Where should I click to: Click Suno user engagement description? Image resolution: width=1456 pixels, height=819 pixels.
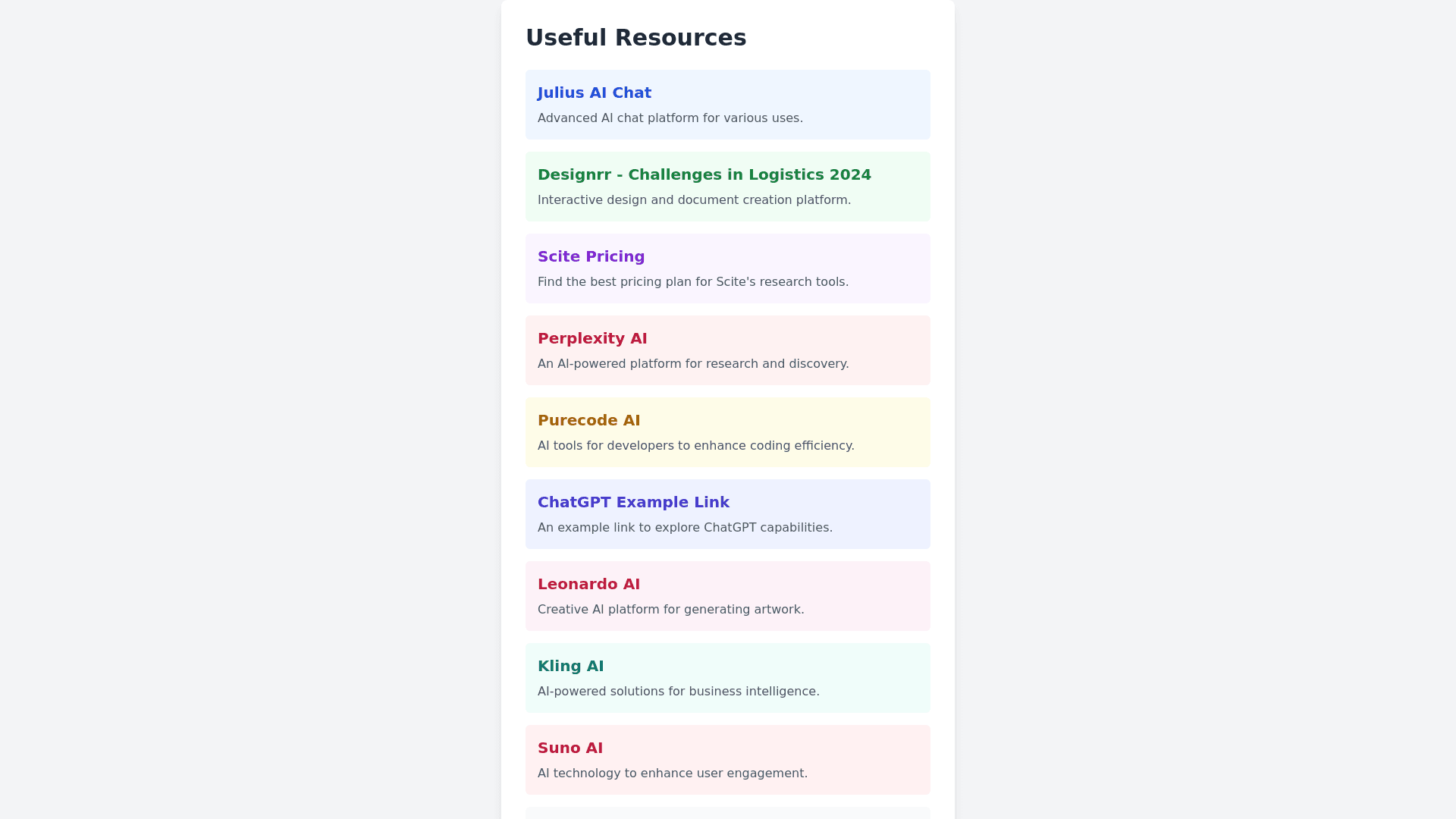click(x=672, y=773)
